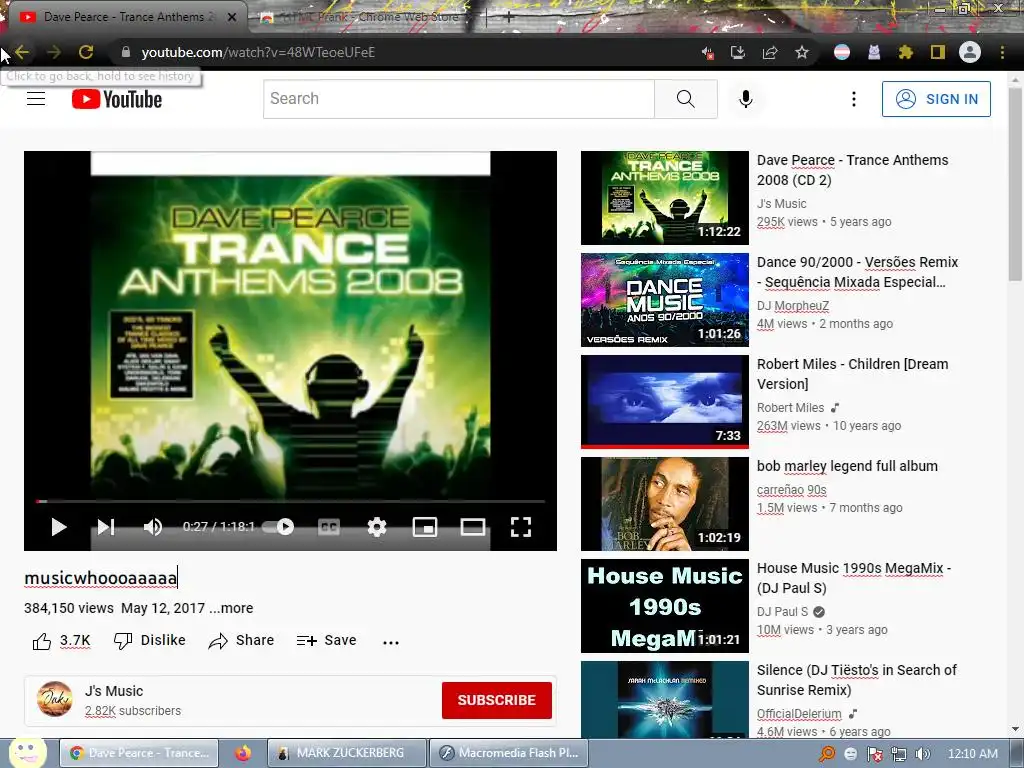Open bob marley legend full album title

coord(847,466)
